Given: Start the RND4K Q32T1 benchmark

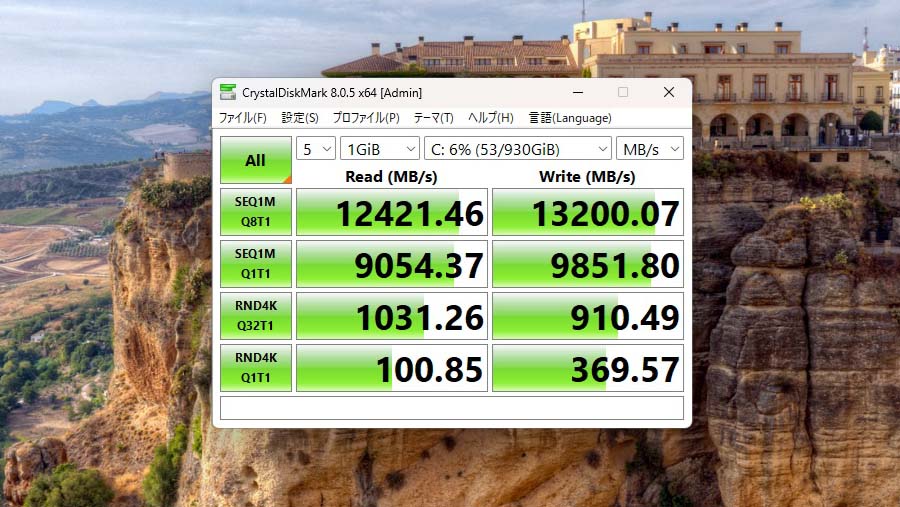Looking at the screenshot, I should click(256, 316).
